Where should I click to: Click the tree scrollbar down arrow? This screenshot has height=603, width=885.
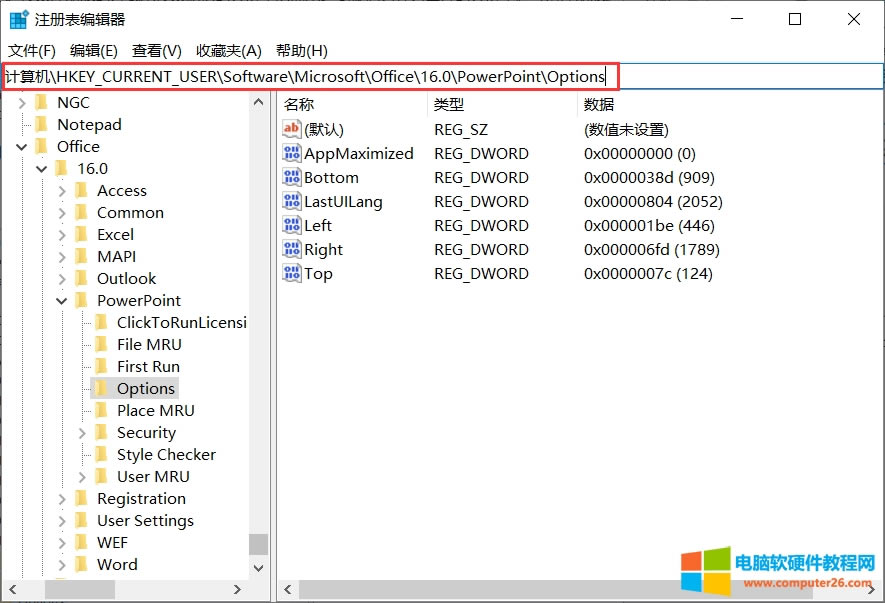(259, 566)
